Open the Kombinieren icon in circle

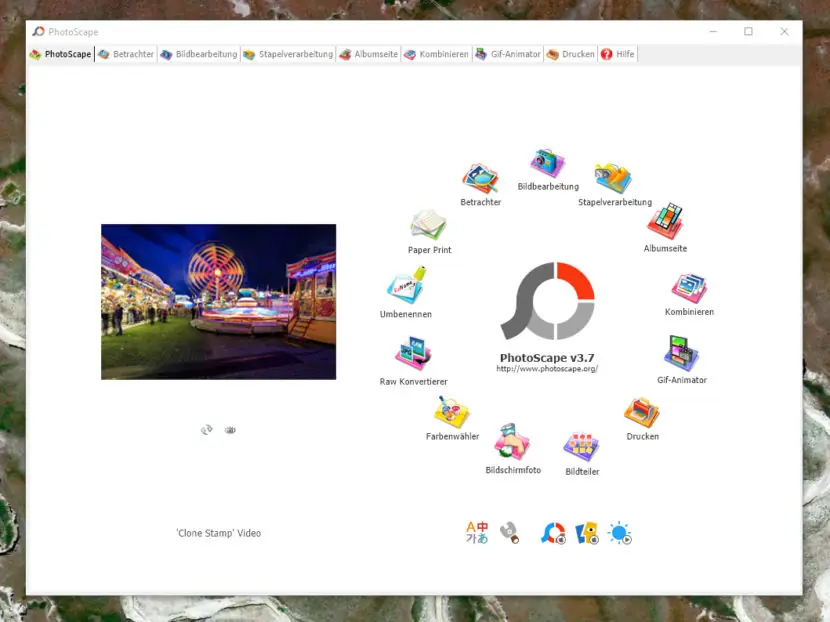click(689, 289)
